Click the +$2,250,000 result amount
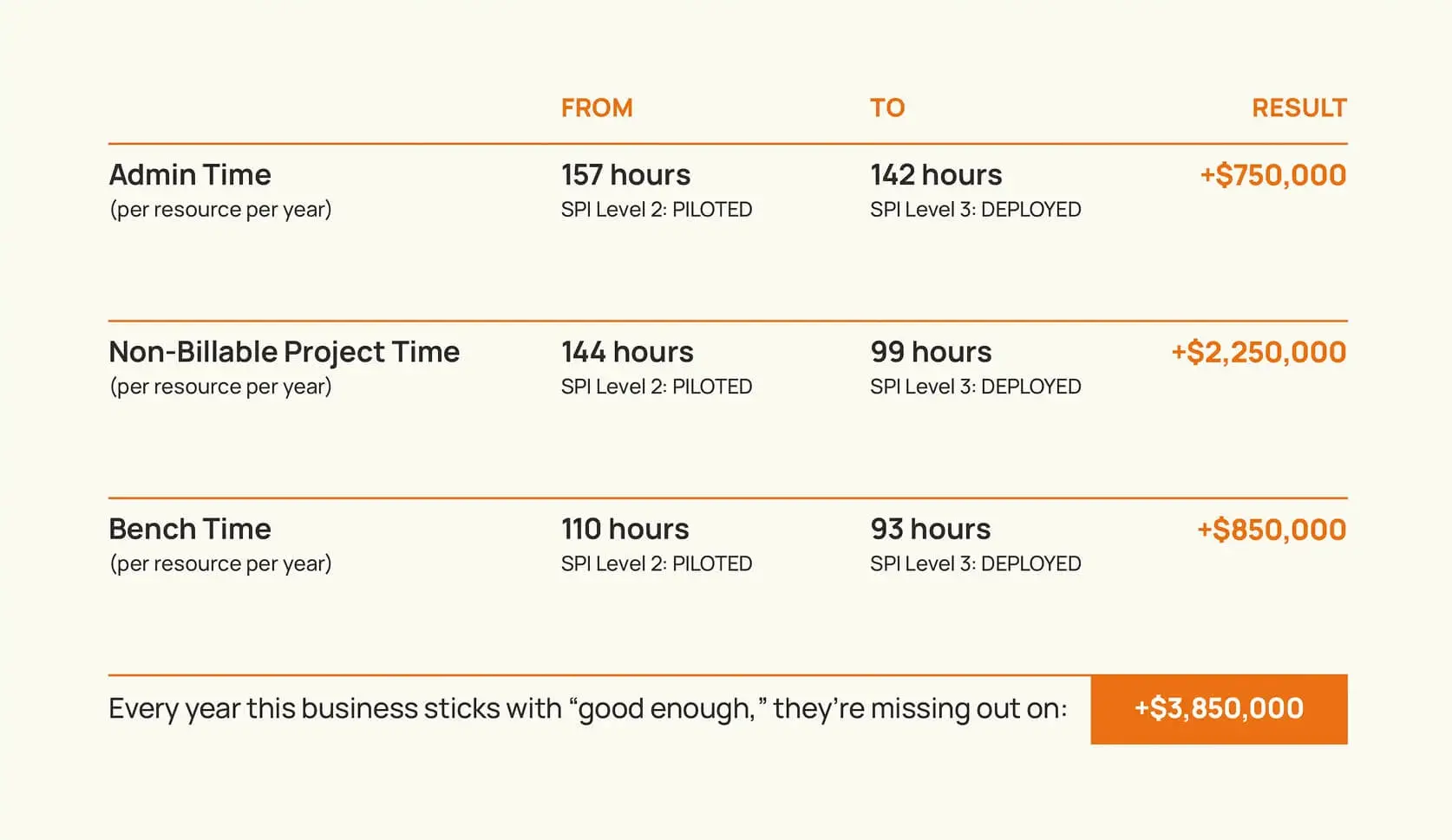The image size is (1452, 840). (1258, 352)
